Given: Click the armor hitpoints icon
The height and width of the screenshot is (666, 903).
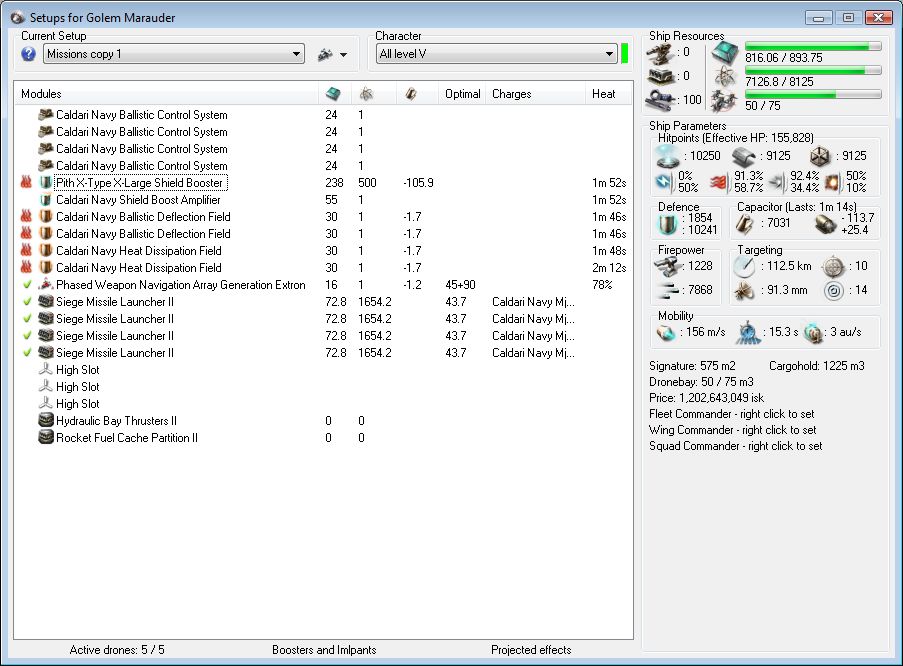Looking at the screenshot, I should pos(743,156).
